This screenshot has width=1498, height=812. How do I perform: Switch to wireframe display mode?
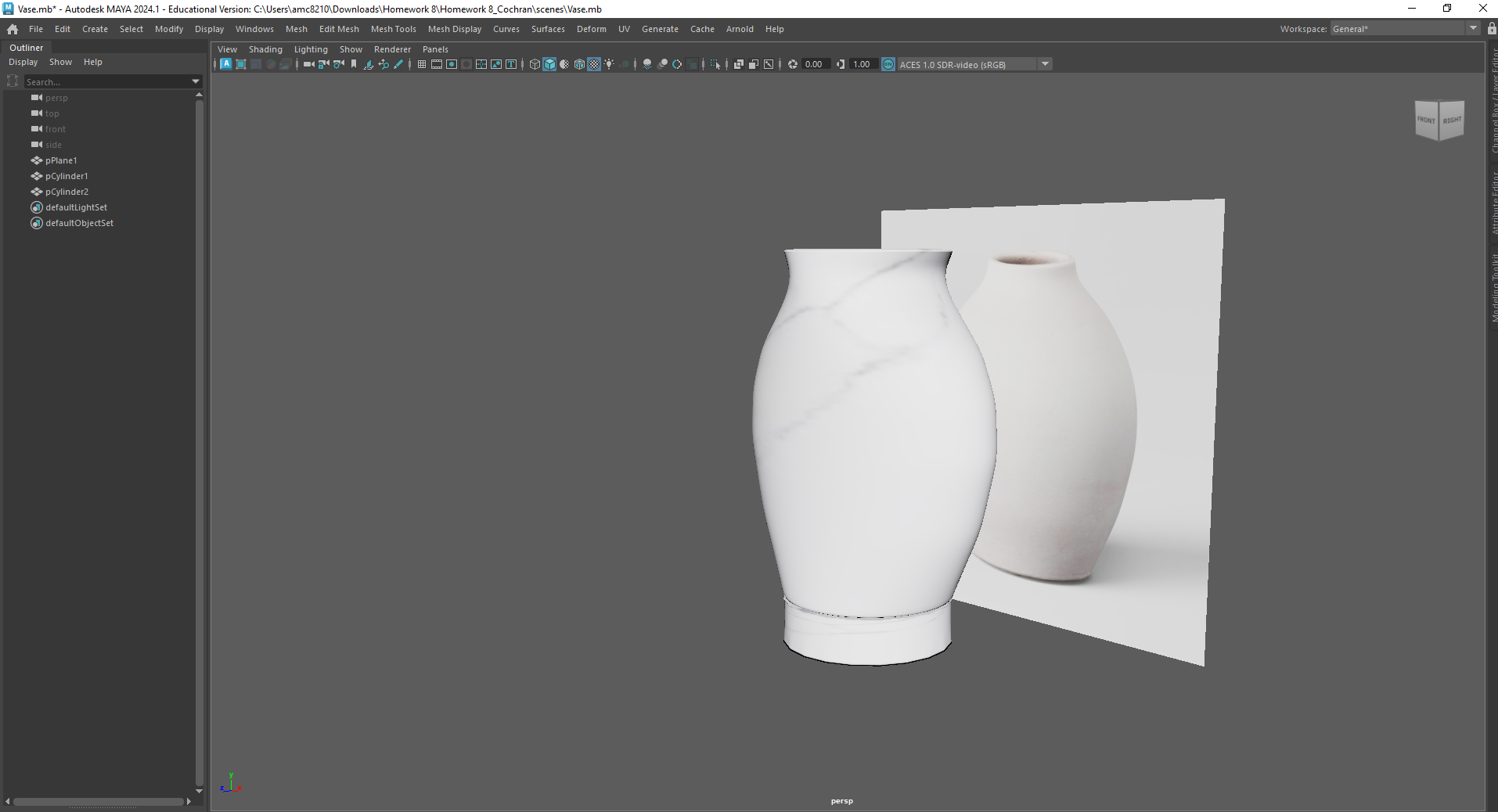[x=535, y=64]
